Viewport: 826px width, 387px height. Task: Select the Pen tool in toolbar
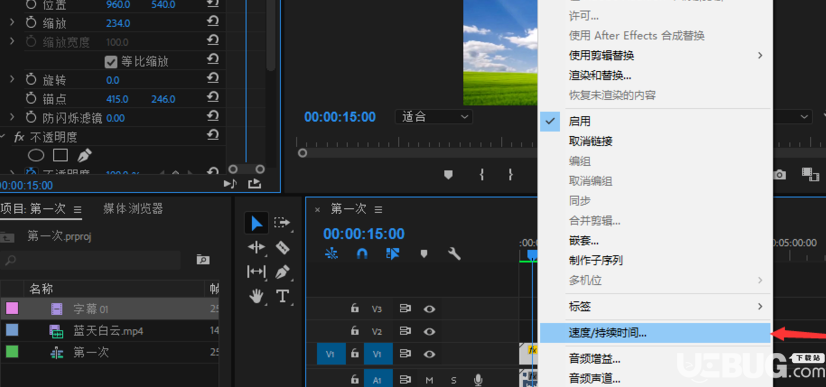pos(283,272)
